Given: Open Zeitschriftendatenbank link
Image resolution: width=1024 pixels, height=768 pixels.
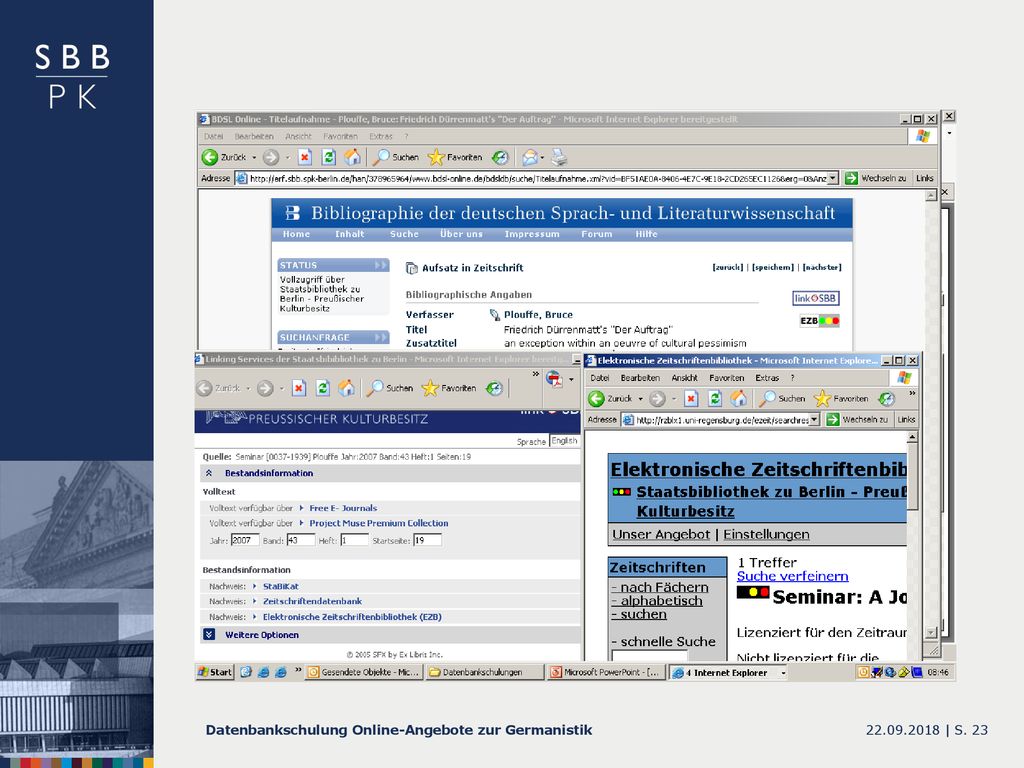Looking at the screenshot, I should (312, 601).
